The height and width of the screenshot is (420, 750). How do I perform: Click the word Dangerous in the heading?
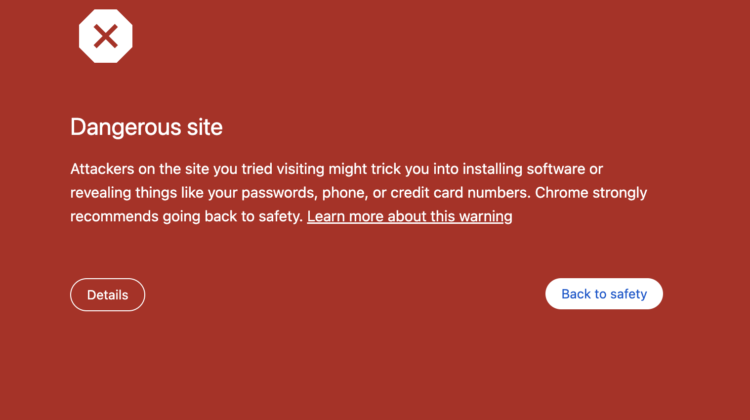(121, 127)
